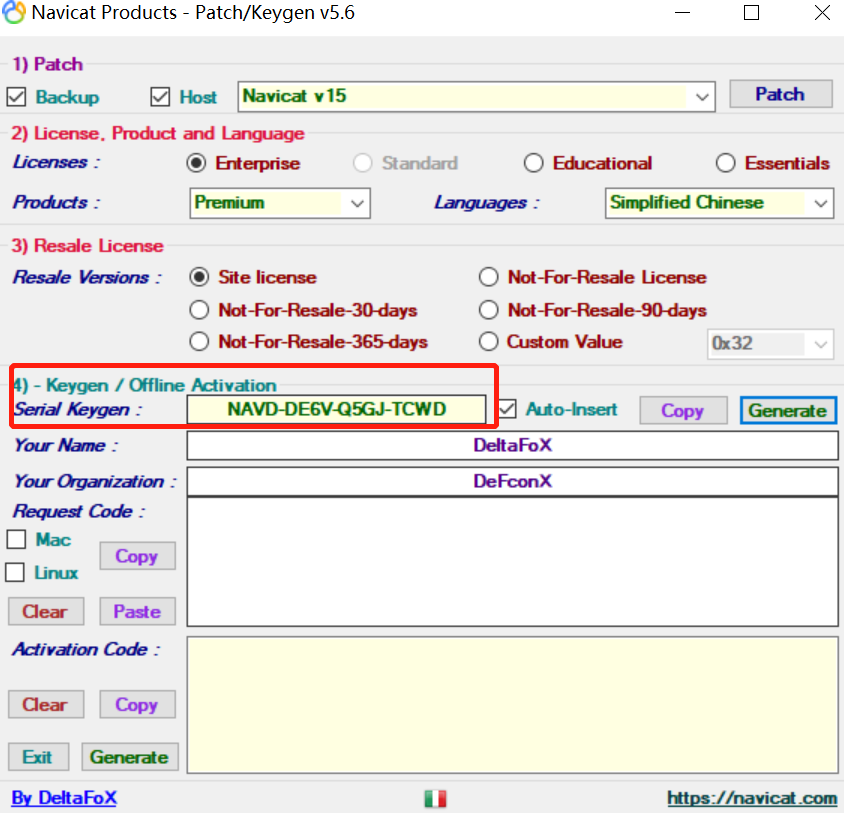This screenshot has height=813, width=844.
Task: Minimize the Patch/Keygen window
Action: tap(683, 12)
